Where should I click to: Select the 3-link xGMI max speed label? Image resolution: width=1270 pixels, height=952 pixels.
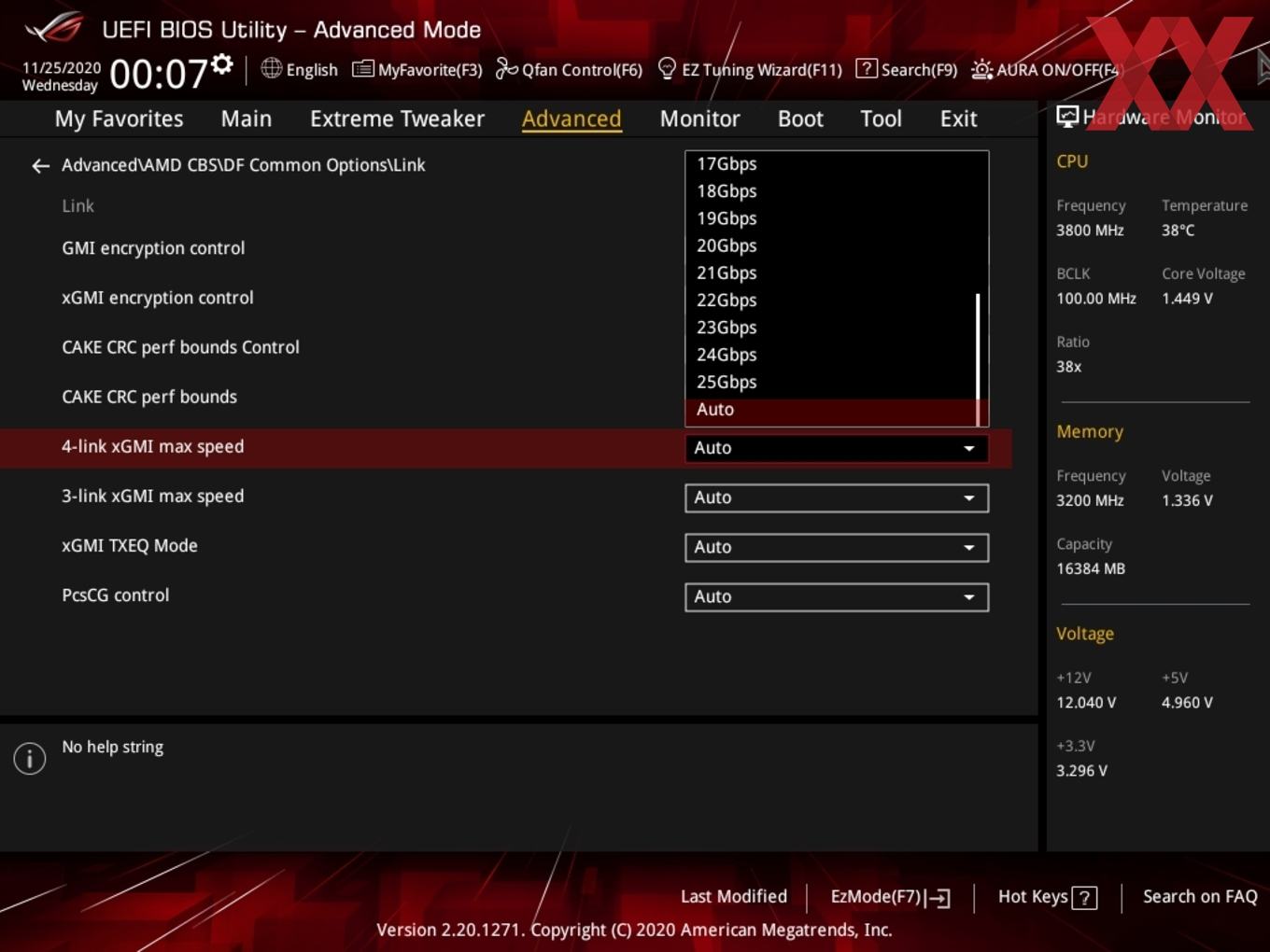point(152,497)
